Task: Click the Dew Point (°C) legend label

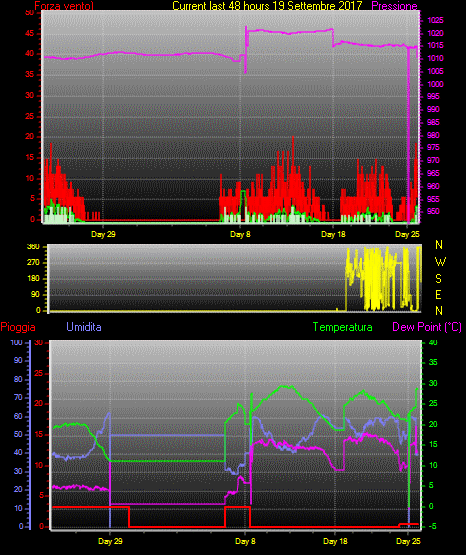Action: coord(427,327)
